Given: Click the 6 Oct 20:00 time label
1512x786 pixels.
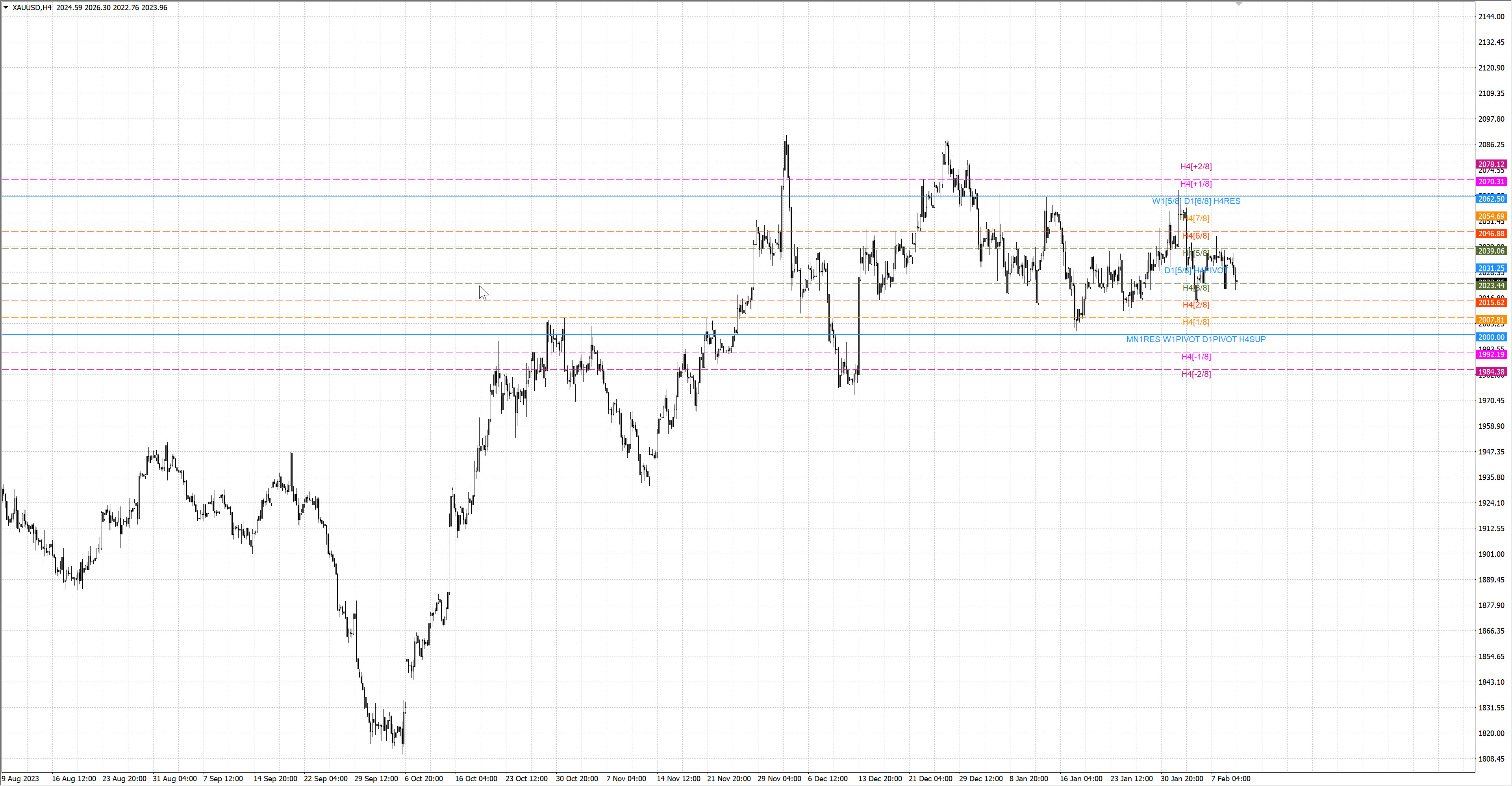Looking at the screenshot, I should point(424,779).
